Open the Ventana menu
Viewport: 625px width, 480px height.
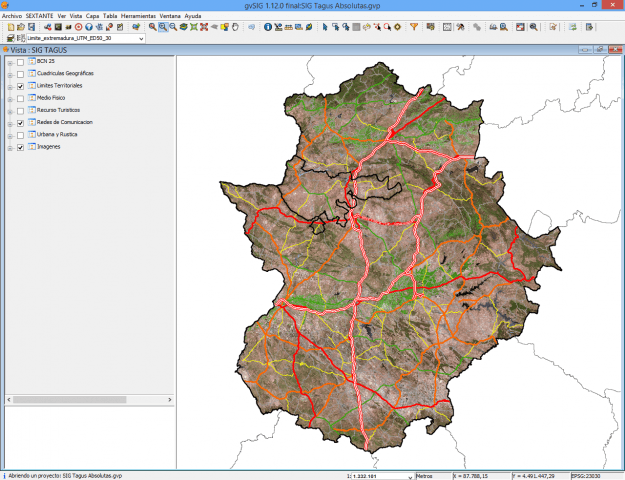[x=170, y=16]
